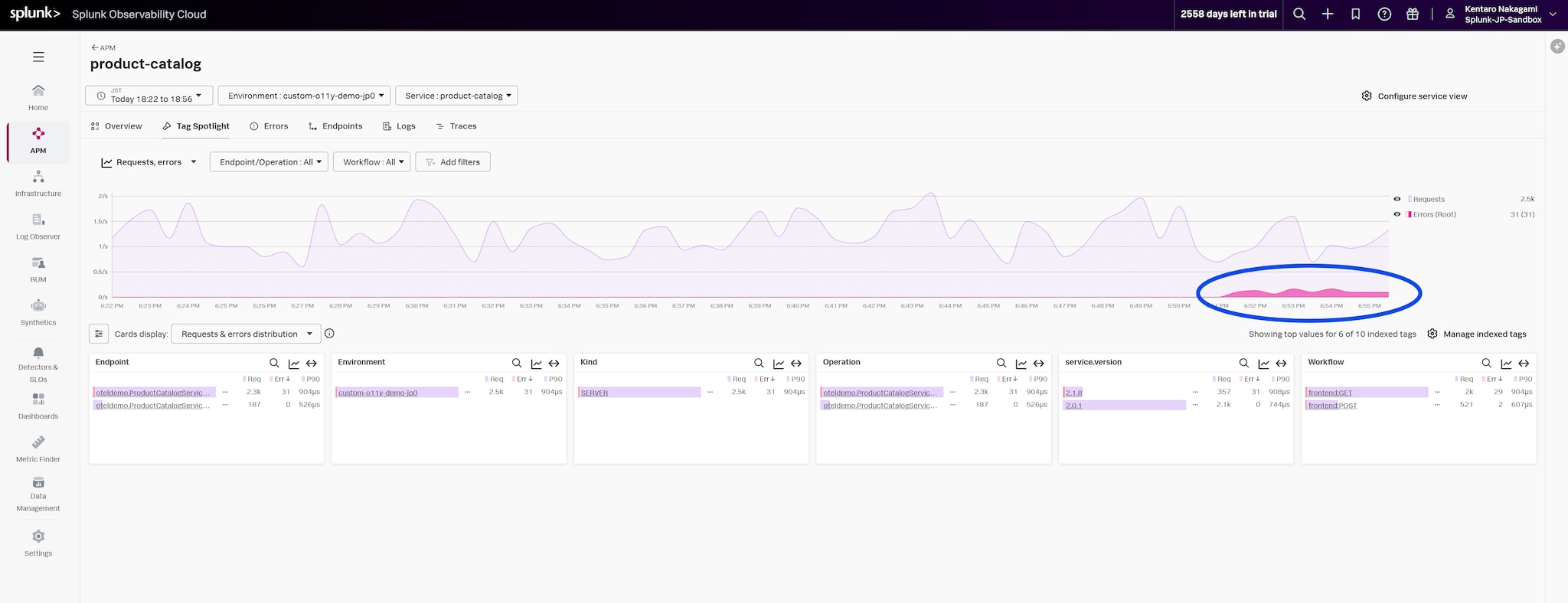Open Requests, errors chart metric dropdown
Image resolution: width=1568 pixels, height=603 pixels.
point(149,162)
